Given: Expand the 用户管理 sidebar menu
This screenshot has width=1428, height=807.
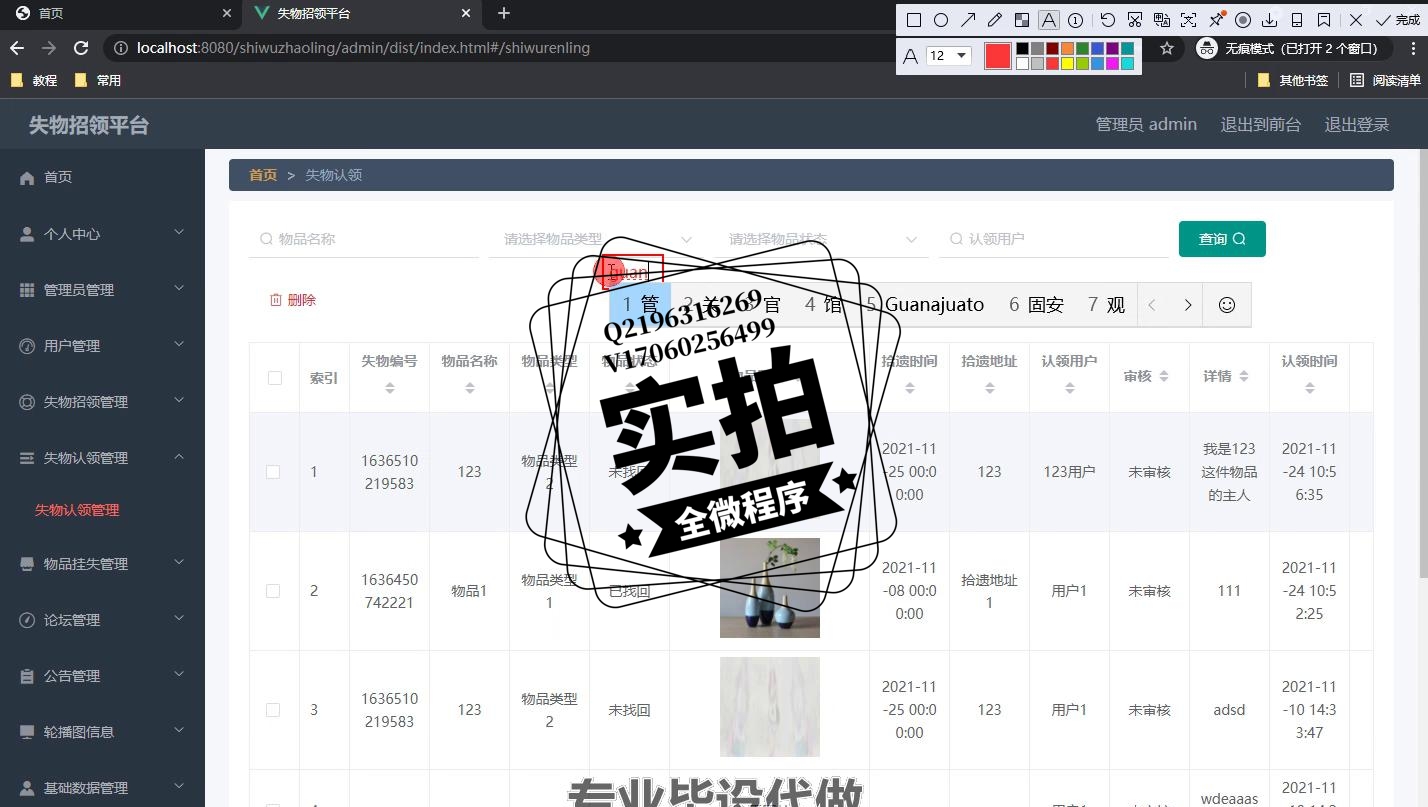Looking at the screenshot, I should point(102,345).
